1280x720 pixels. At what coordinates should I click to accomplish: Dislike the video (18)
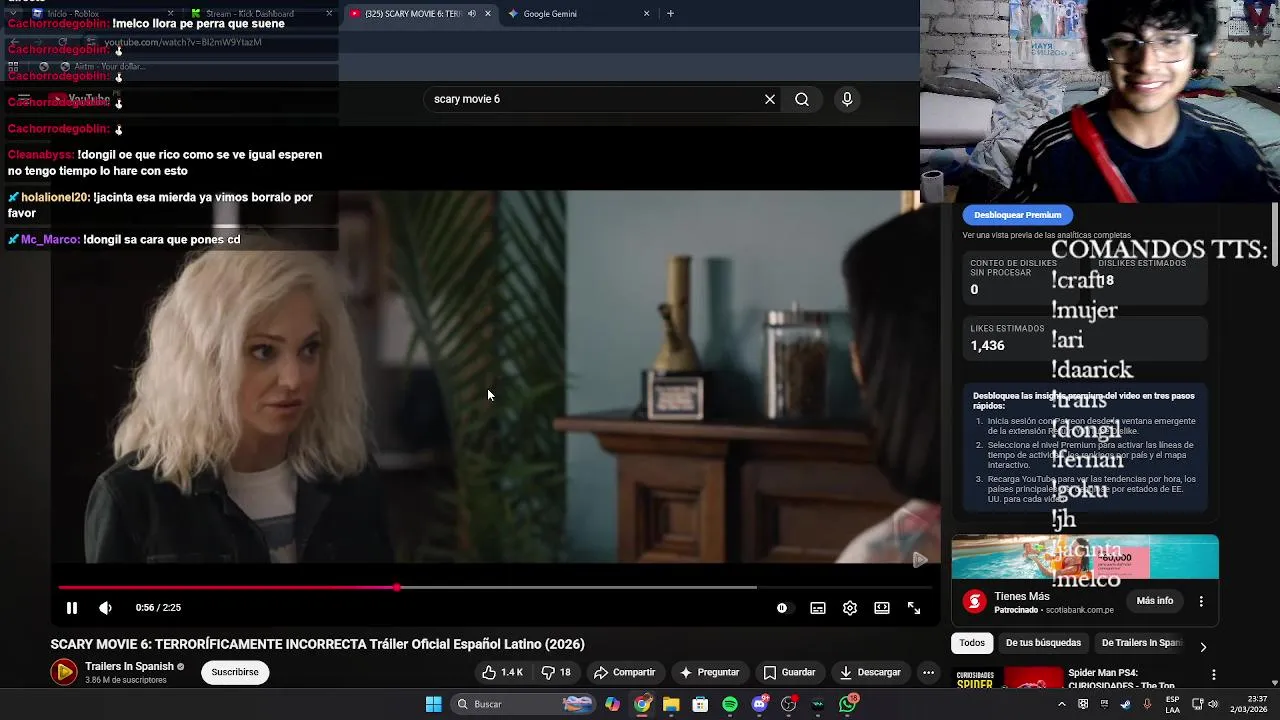[556, 672]
